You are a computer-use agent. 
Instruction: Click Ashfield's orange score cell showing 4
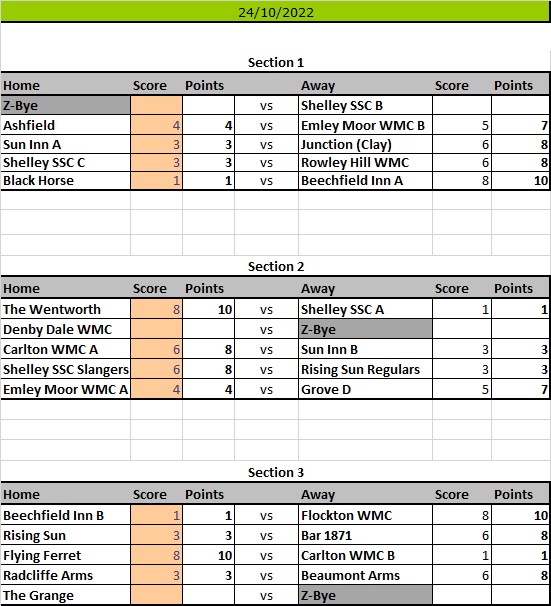pyautogui.click(x=156, y=125)
